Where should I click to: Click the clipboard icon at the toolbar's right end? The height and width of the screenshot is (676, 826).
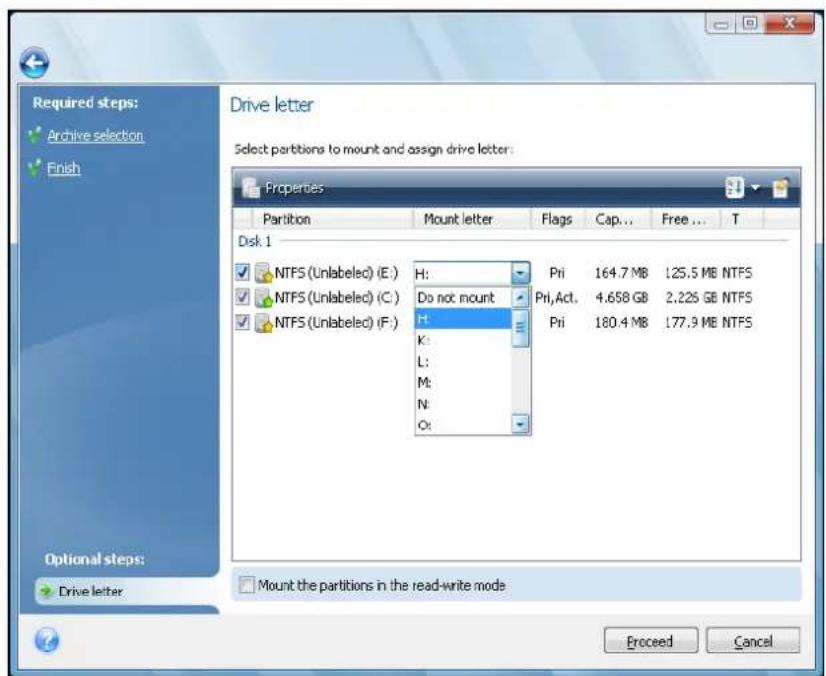(781, 188)
